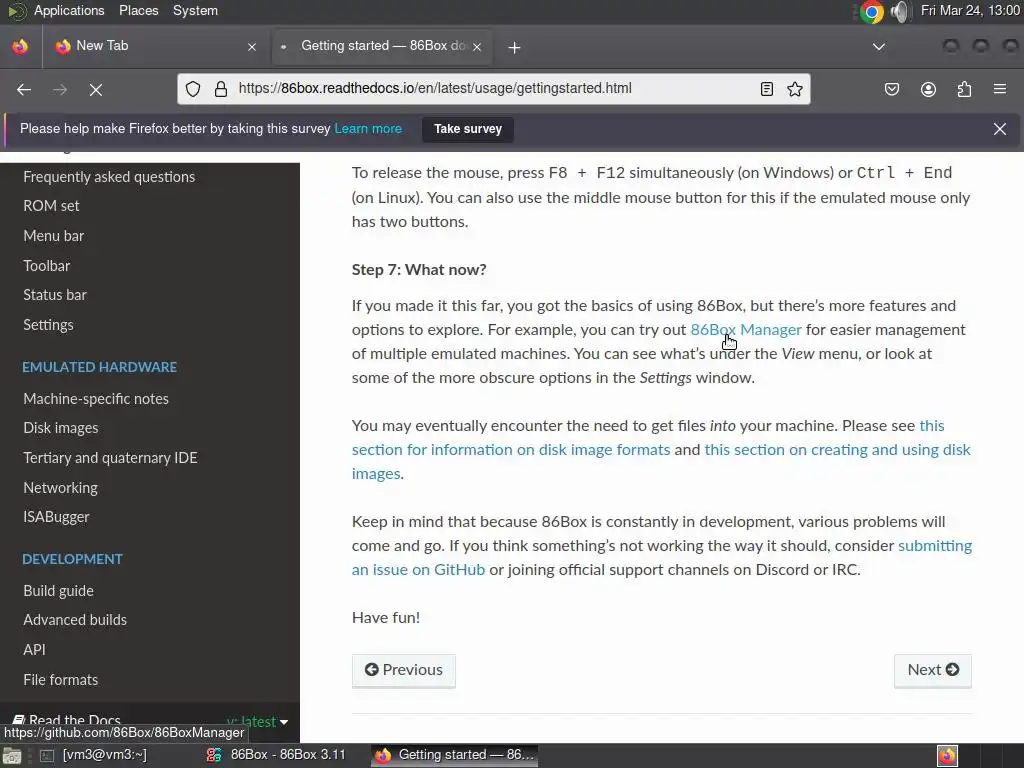This screenshot has height=768, width=1024.
Task: Click the Next page button
Action: pyautogui.click(x=933, y=670)
